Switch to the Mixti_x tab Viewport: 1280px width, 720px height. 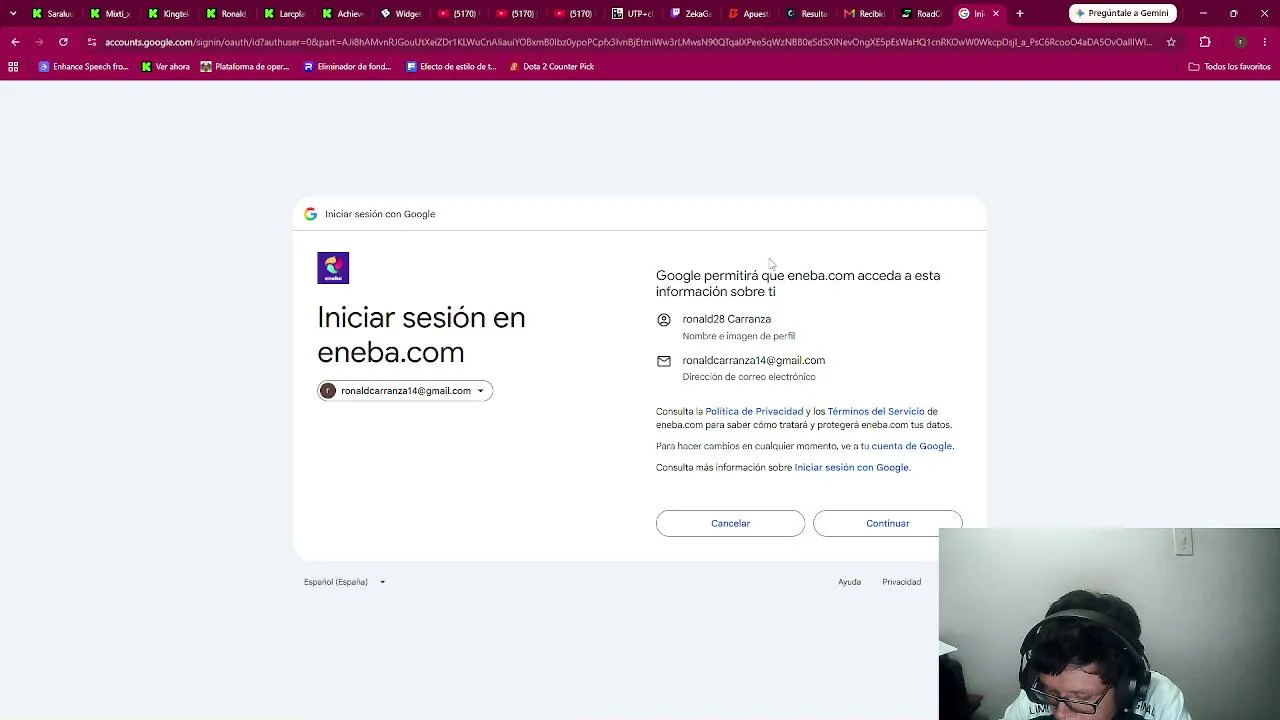tap(111, 14)
